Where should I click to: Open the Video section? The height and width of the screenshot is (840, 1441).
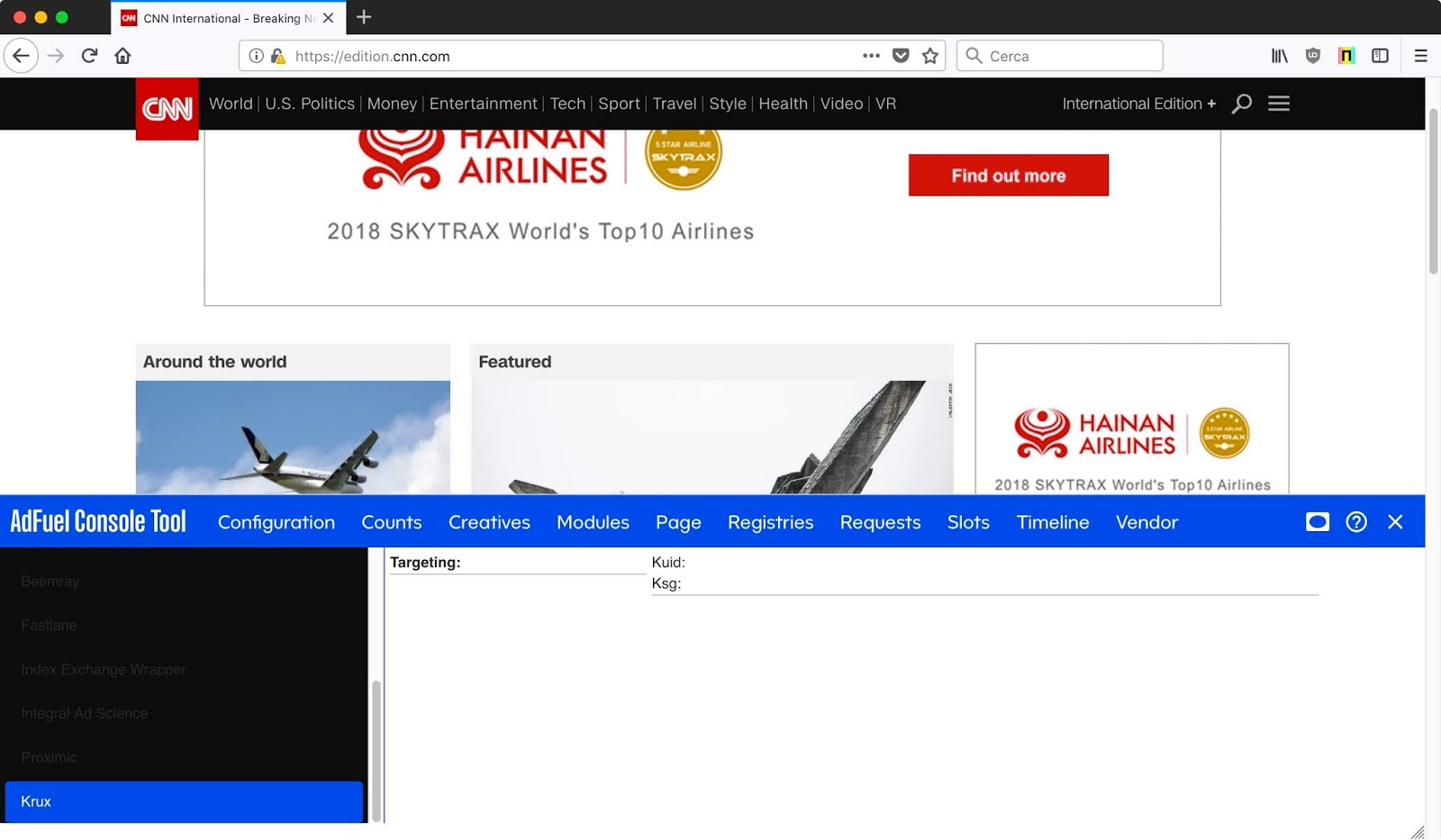tap(841, 104)
